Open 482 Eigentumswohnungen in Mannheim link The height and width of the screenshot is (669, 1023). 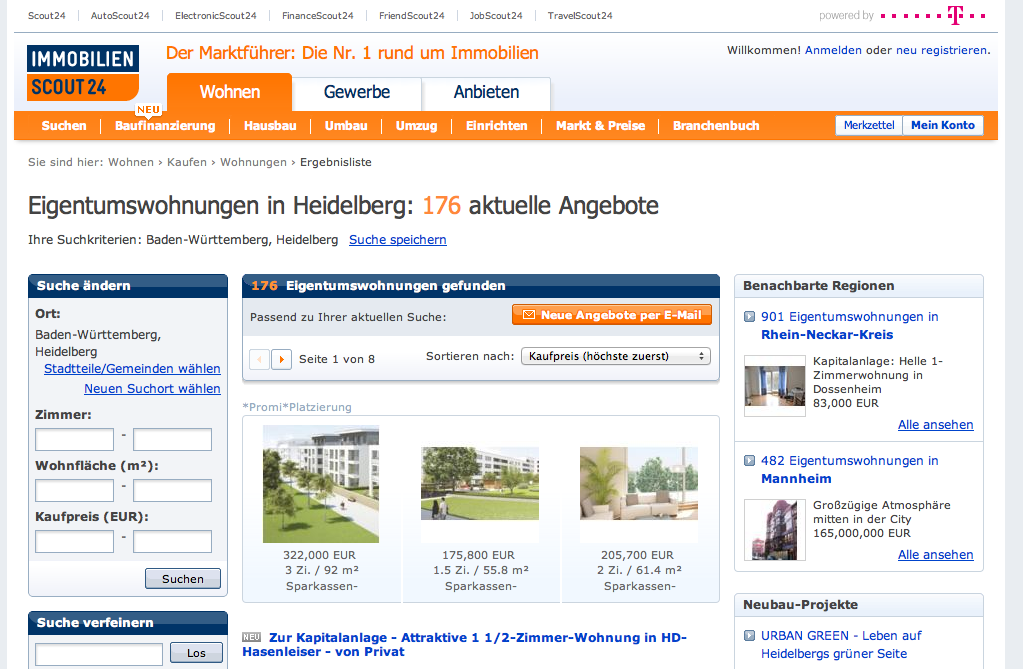click(x=849, y=470)
